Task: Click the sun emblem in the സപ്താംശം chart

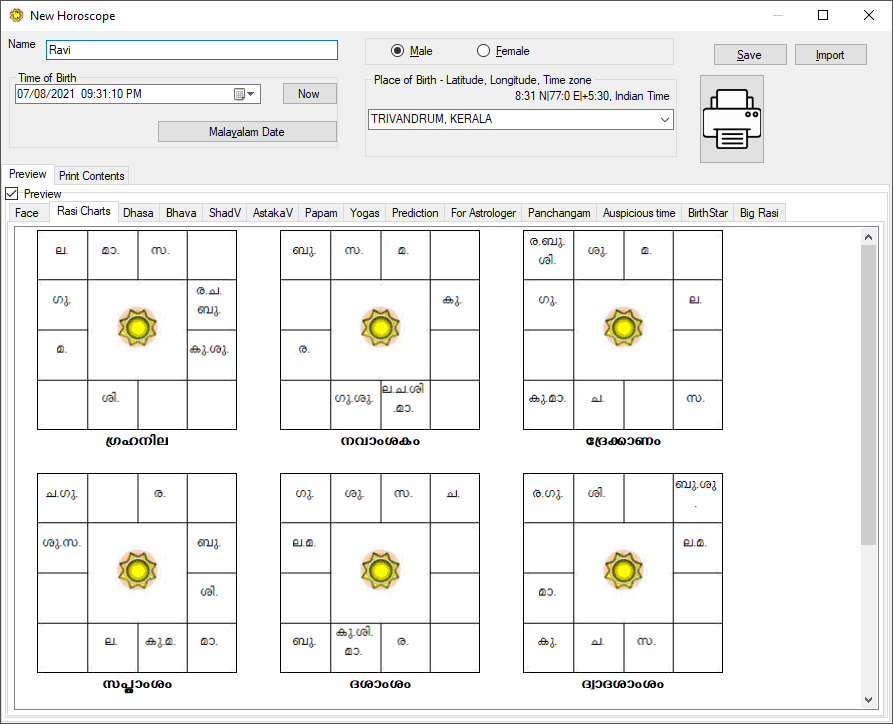Action: click(x=137, y=570)
